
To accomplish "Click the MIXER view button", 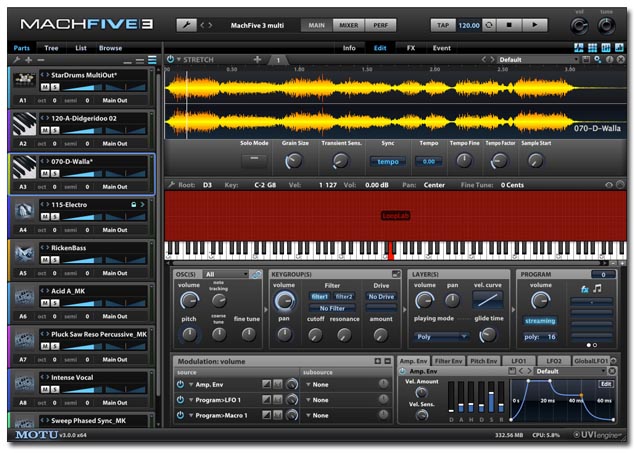I will [349, 25].
